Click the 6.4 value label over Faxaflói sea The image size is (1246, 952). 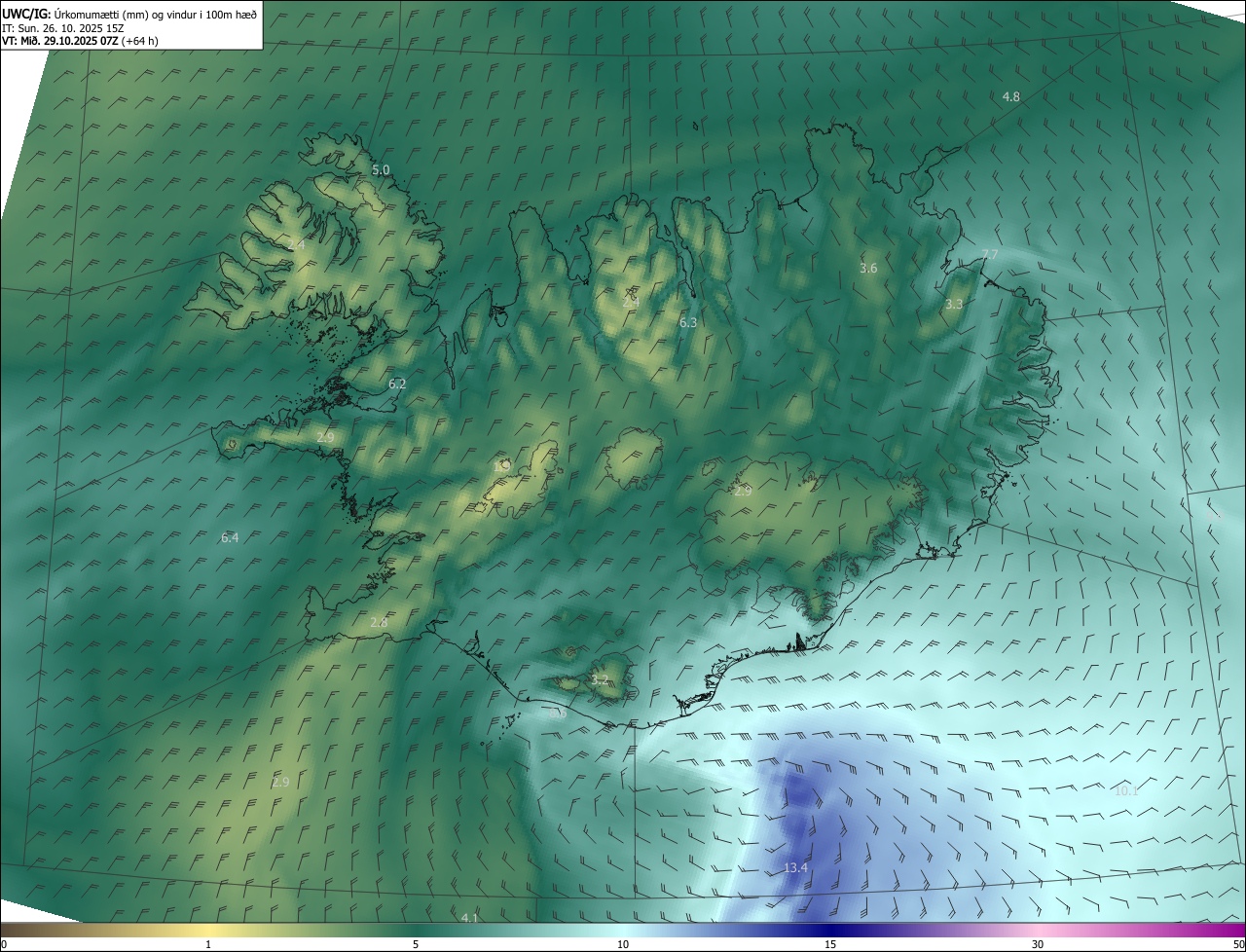(230, 537)
